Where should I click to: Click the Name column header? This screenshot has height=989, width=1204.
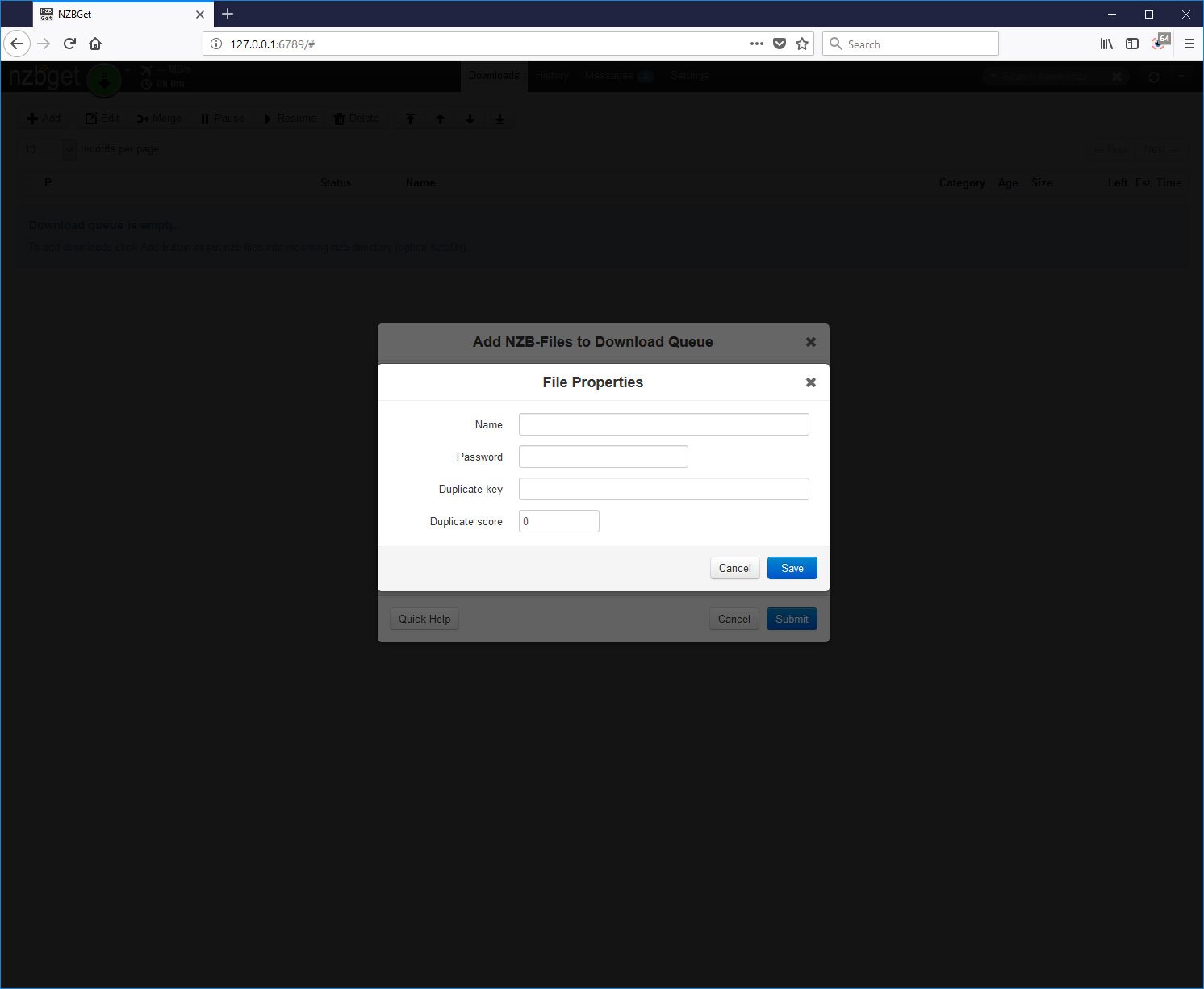(x=420, y=183)
